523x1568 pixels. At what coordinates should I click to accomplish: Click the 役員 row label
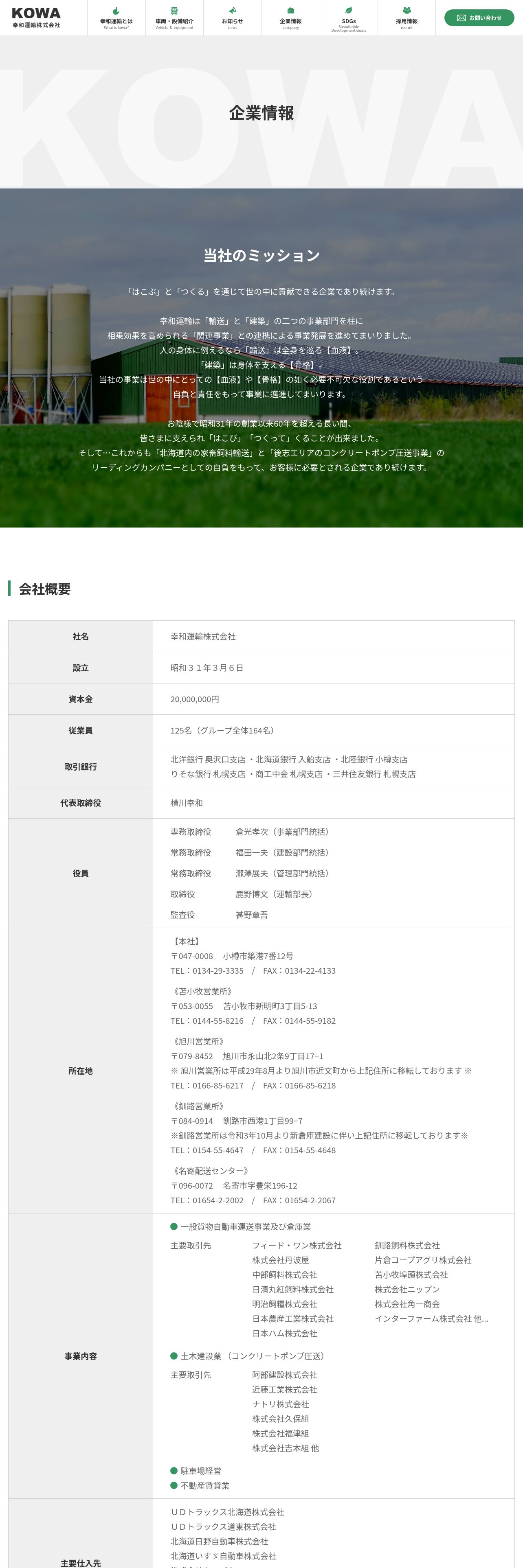(x=80, y=874)
